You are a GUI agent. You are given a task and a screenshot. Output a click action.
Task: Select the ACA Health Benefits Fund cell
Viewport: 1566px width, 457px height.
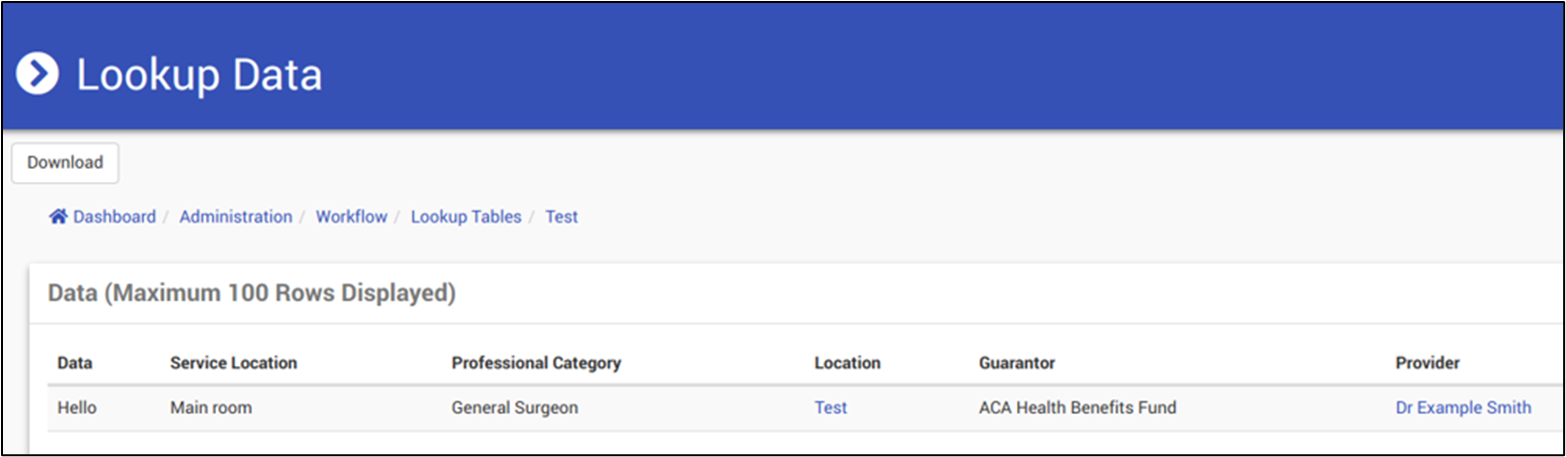[1077, 408]
